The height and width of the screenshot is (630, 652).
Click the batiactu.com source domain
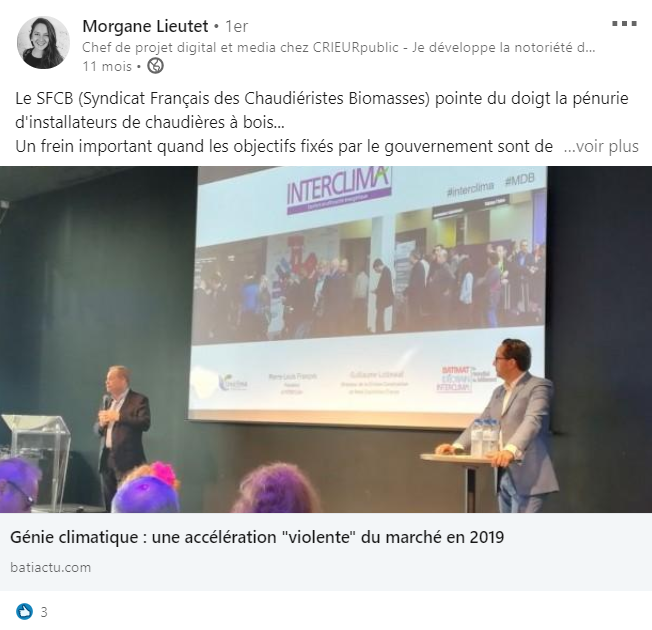click(x=50, y=567)
